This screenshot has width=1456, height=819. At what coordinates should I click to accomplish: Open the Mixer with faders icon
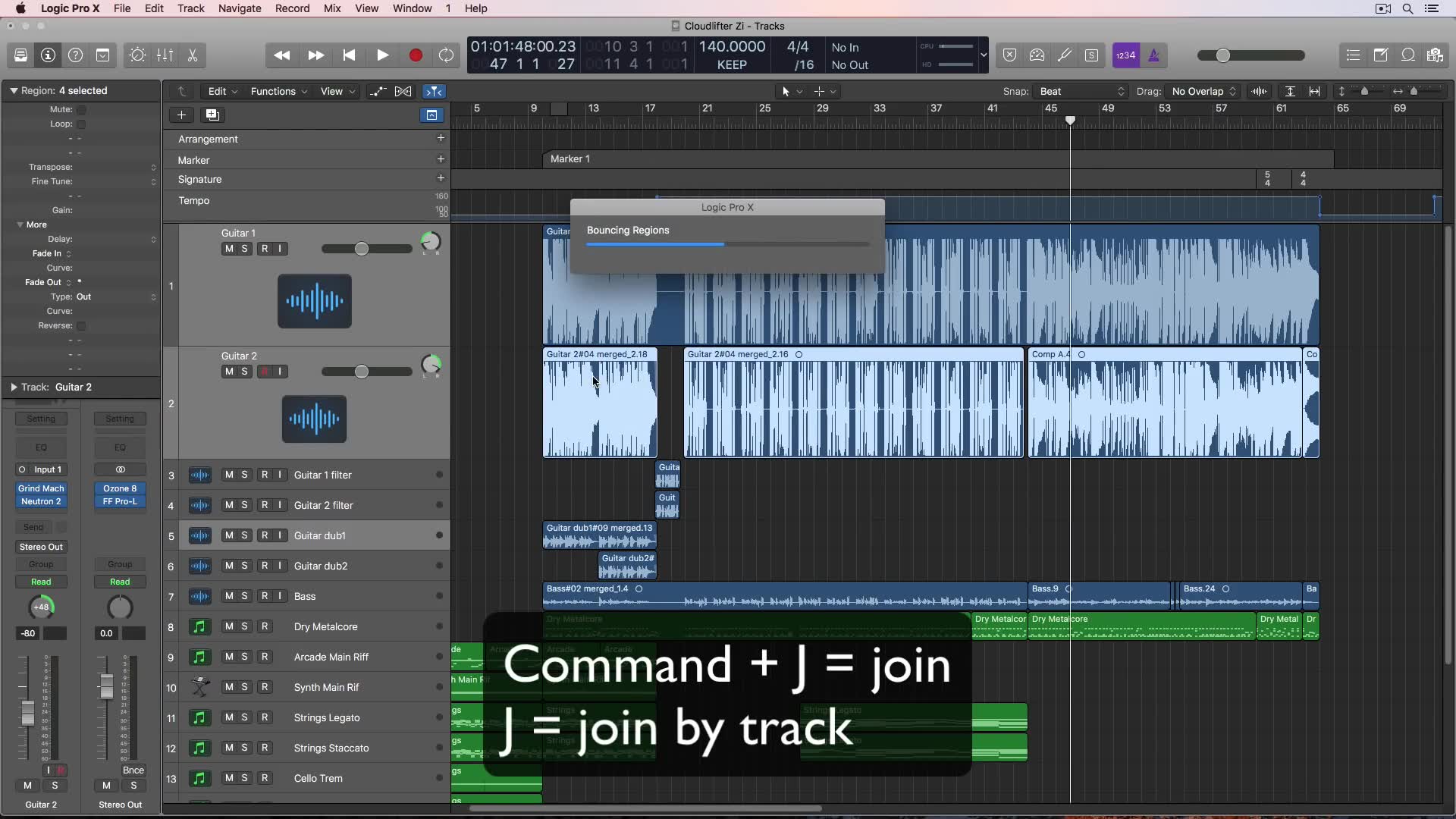click(165, 55)
